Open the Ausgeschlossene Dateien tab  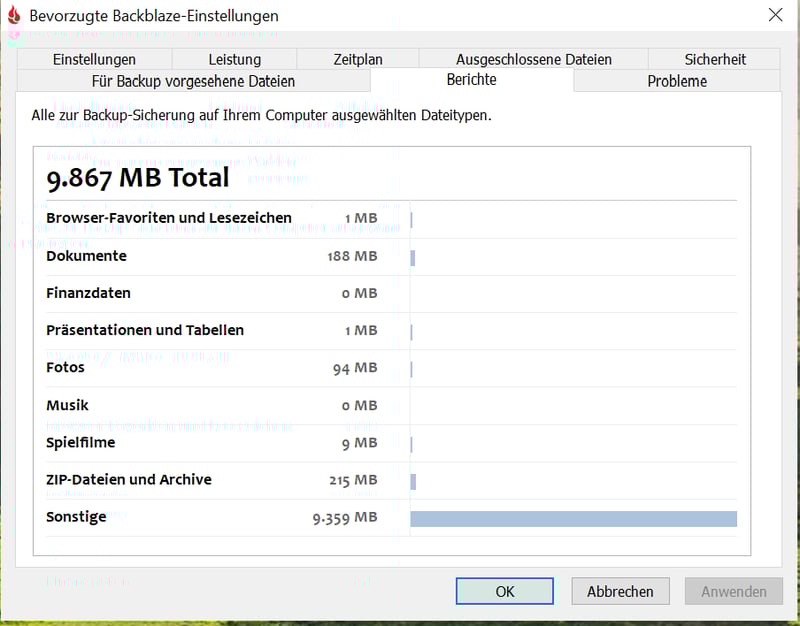click(x=533, y=59)
